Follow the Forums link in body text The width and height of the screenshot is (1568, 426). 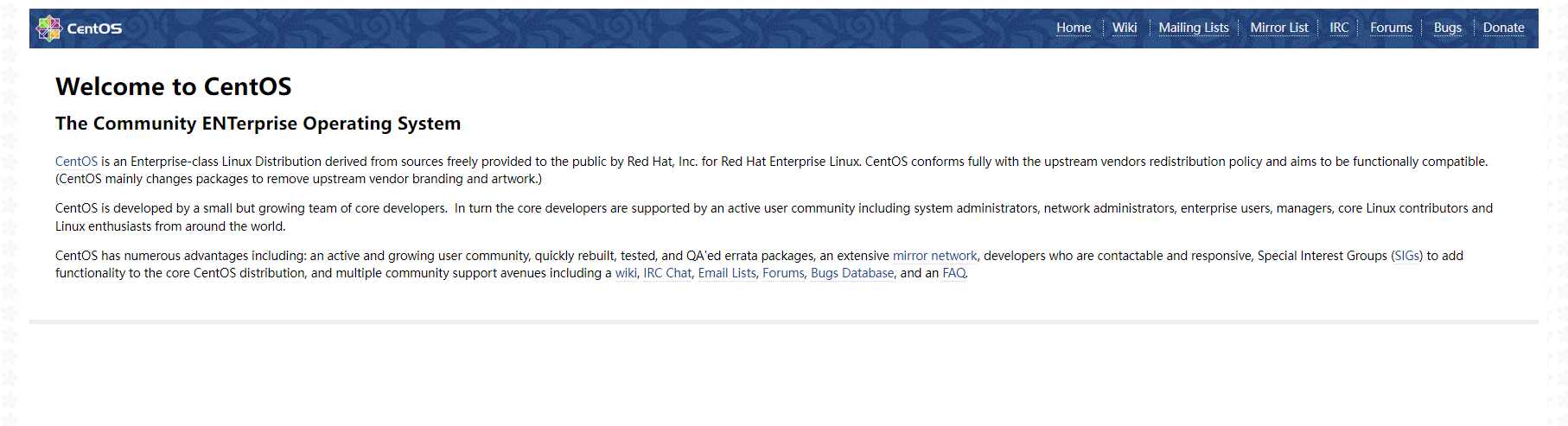point(783,273)
